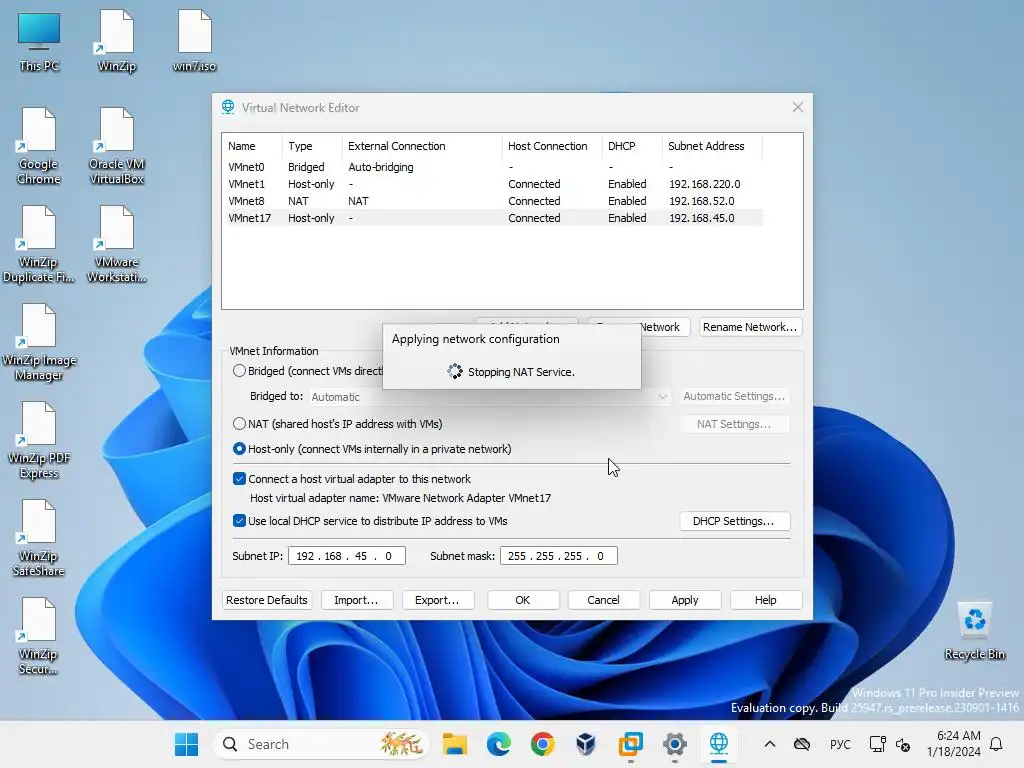Select the Bridged radio option
Viewport: 1024px width, 768px height.
click(x=239, y=371)
